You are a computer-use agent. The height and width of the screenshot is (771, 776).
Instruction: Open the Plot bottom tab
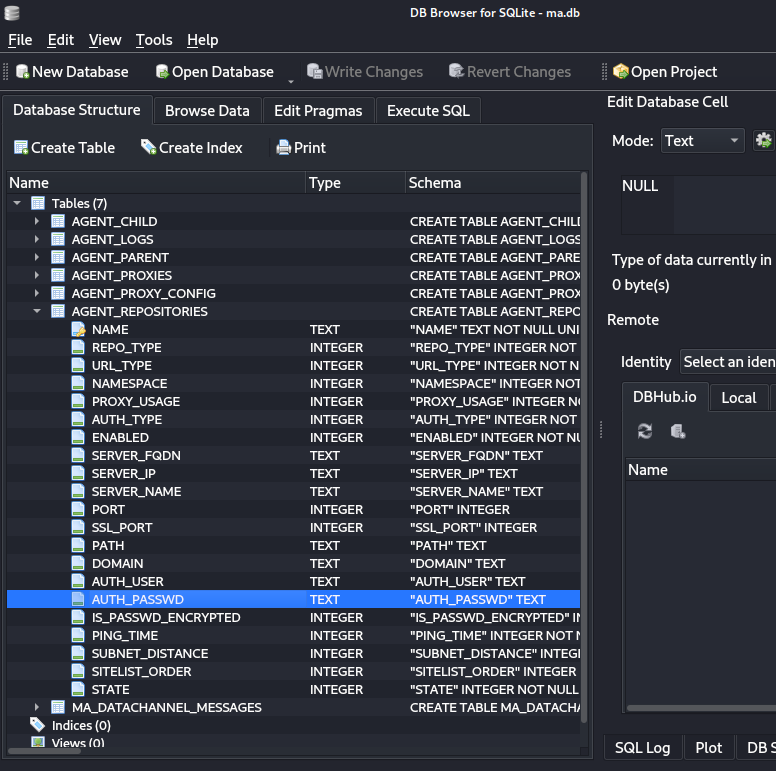tap(709, 747)
